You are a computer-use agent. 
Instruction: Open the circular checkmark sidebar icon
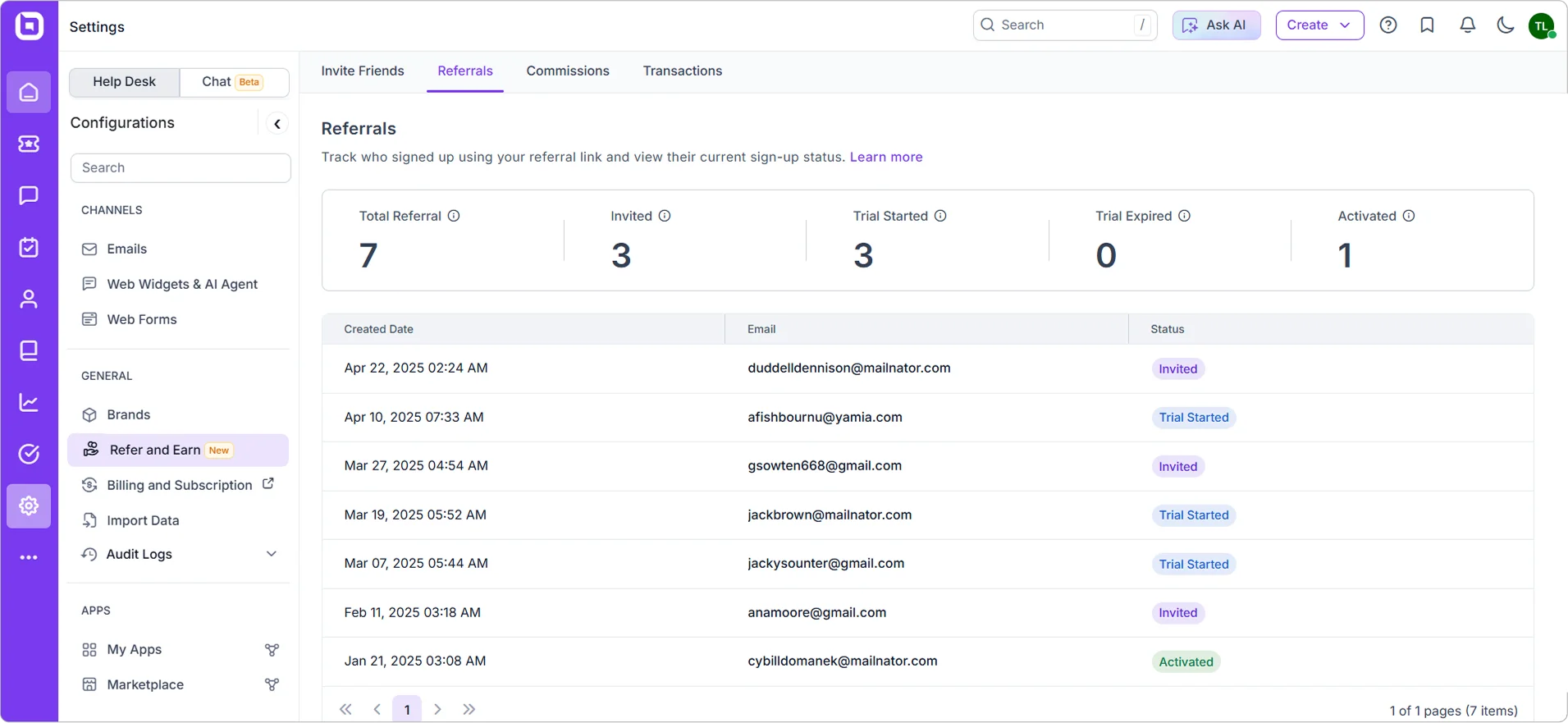point(29,454)
